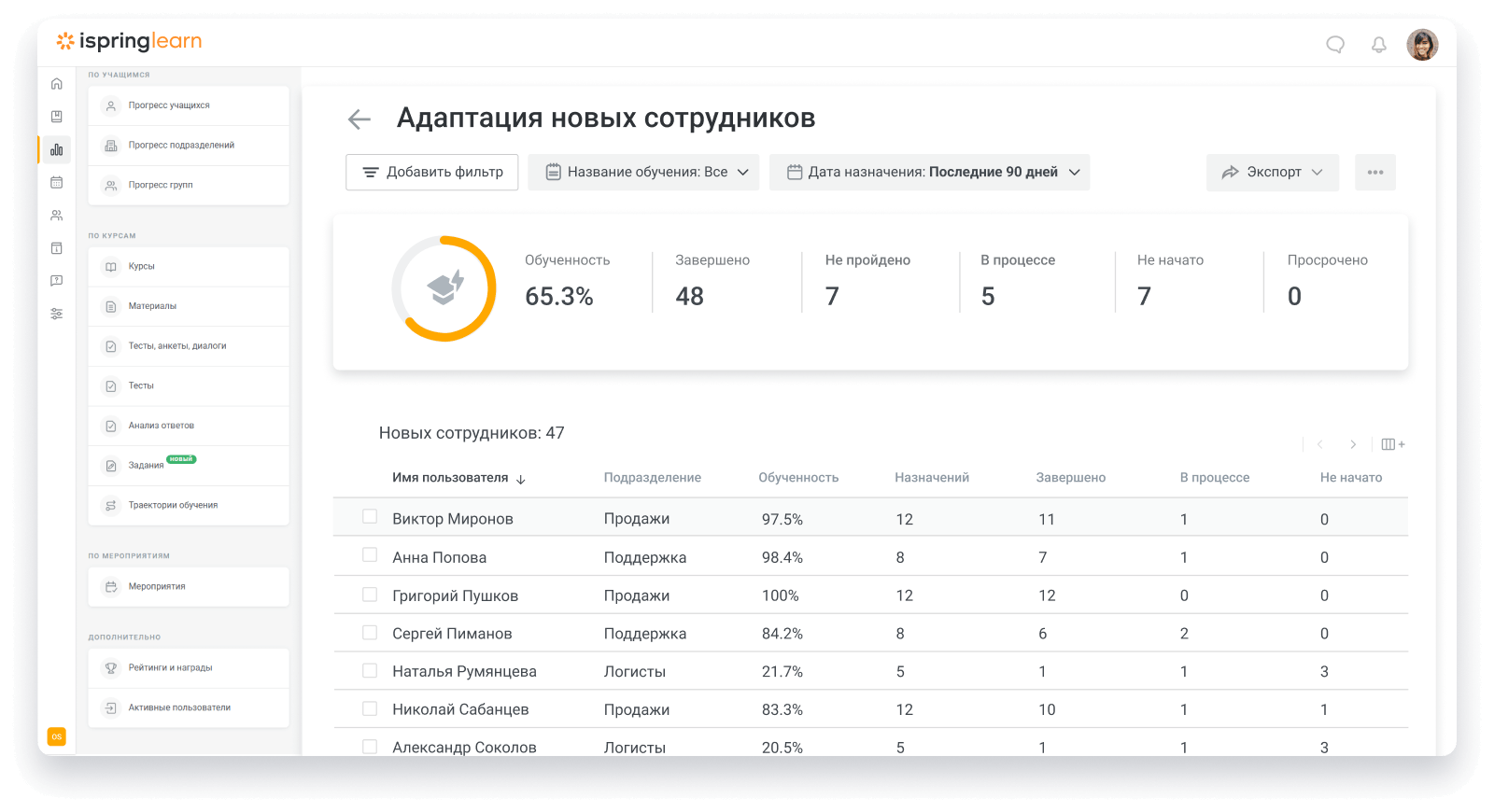Click the ispring learn logo
Viewport: 1494px width, 812px height.
click(x=129, y=41)
